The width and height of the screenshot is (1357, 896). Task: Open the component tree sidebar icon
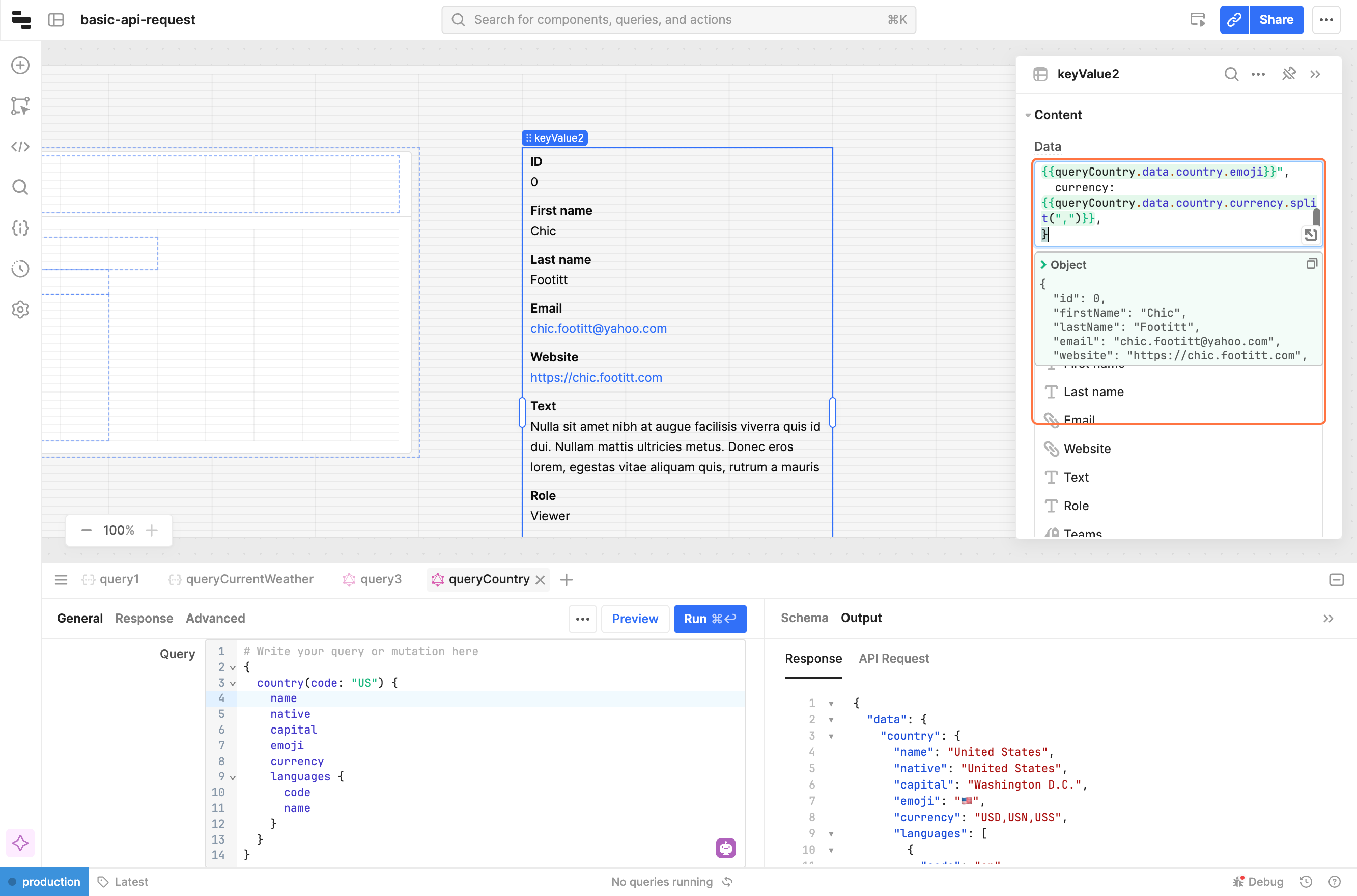coord(20,106)
